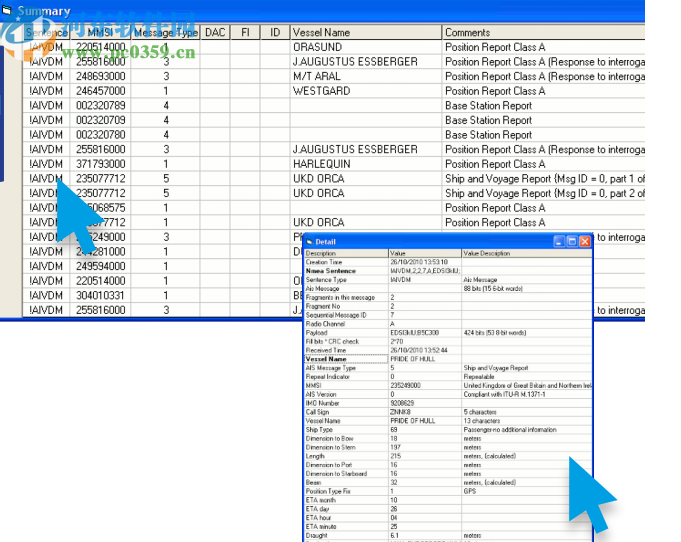Click MMSI 249594000 in the Summary list
Image resolution: width=681 pixels, height=542 pixels.
[101, 266]
